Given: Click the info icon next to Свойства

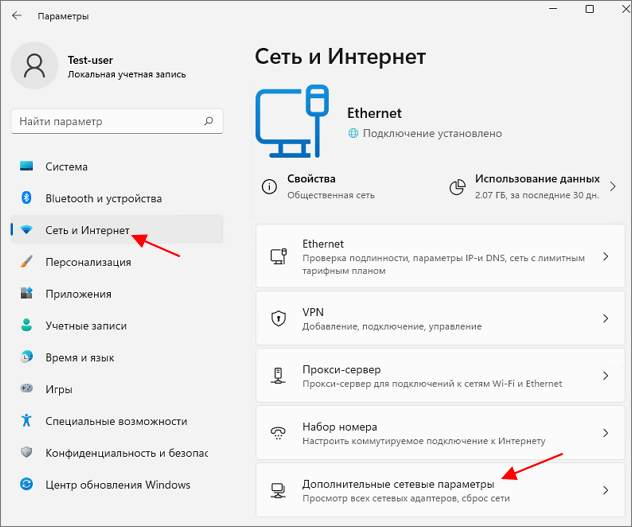Looking at the screenshot, I should pos(269,187).
